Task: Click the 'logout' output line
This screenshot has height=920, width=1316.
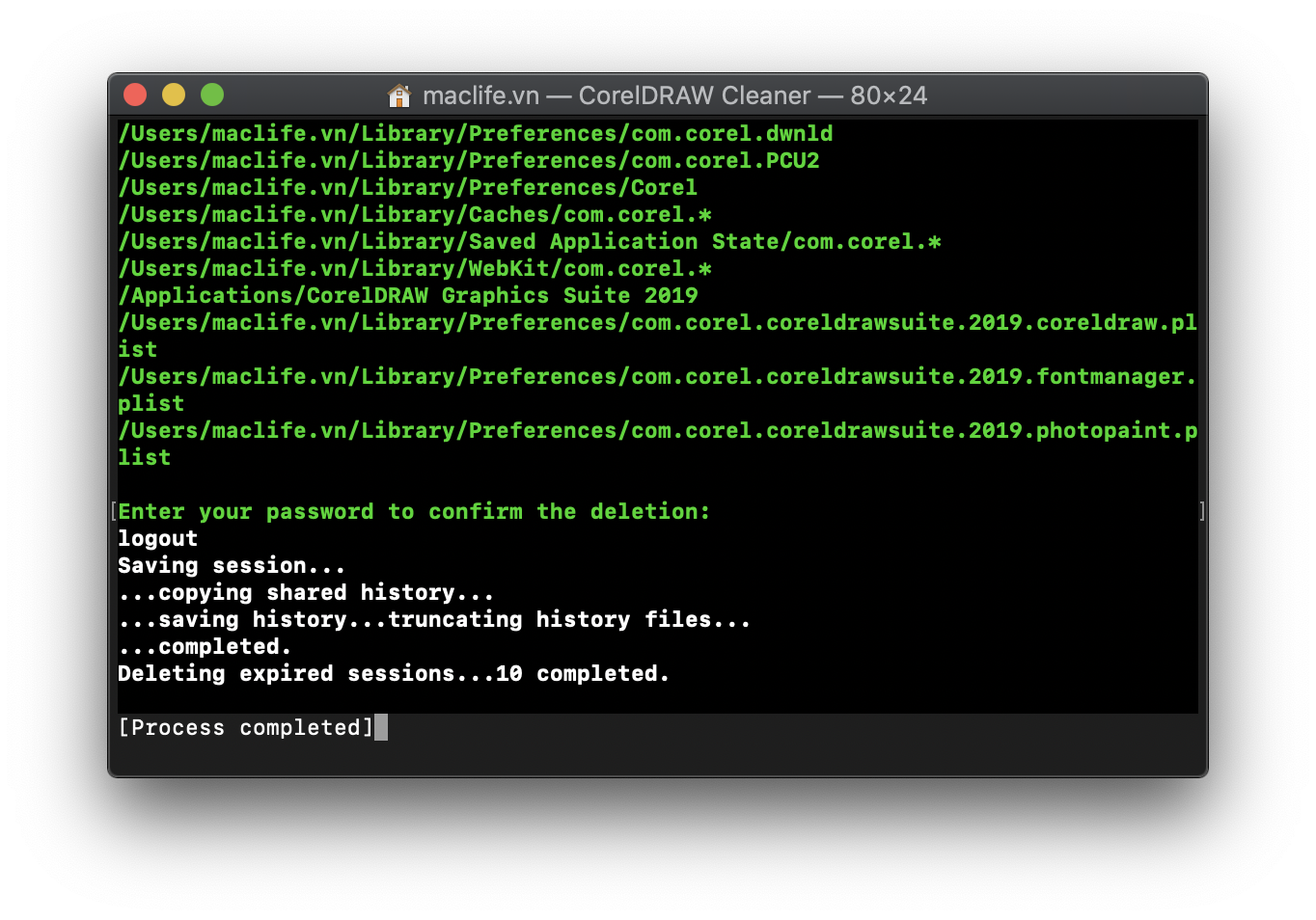Action: click(x=157, y=539)
